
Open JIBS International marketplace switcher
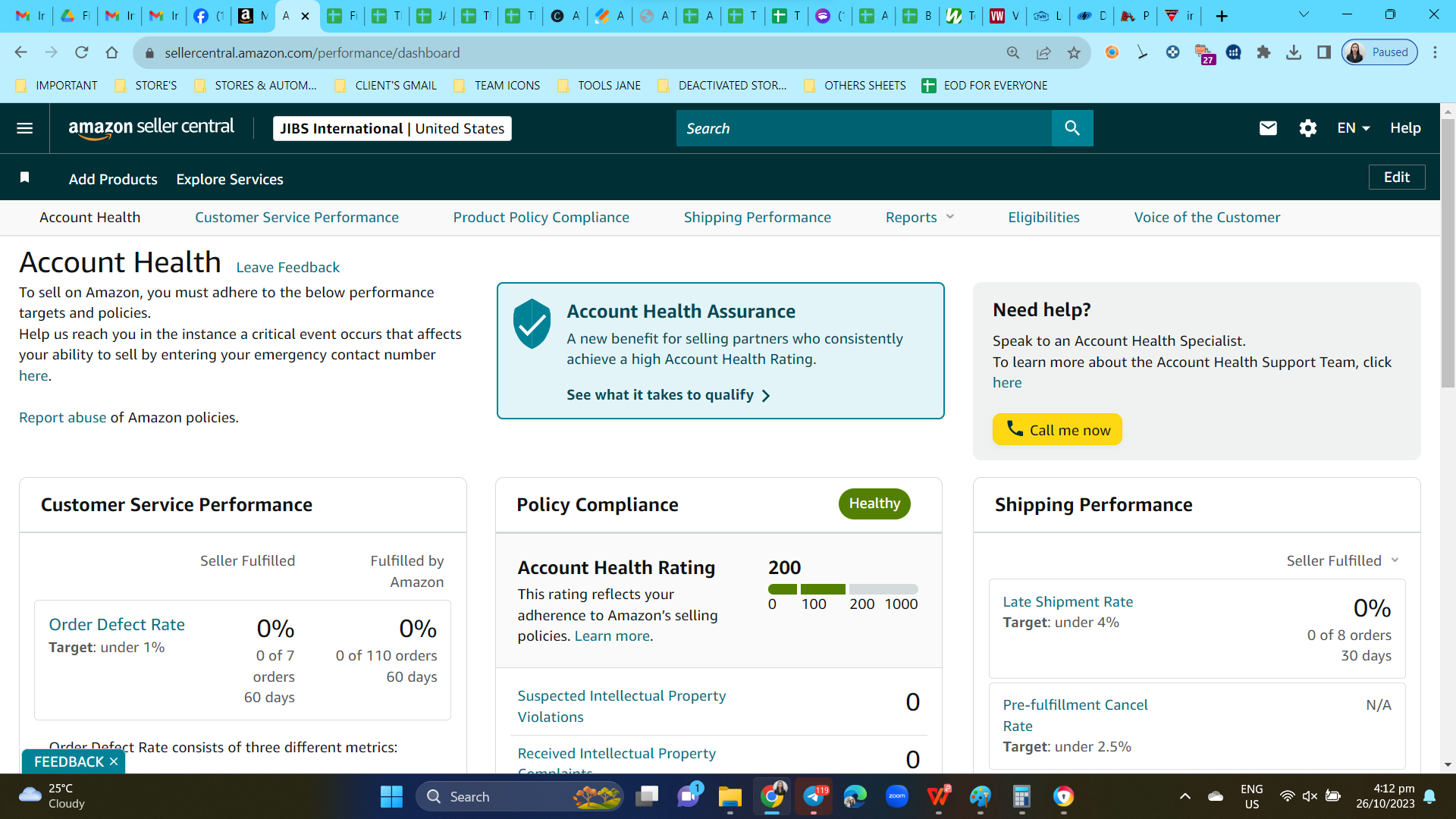pos(392,128)
